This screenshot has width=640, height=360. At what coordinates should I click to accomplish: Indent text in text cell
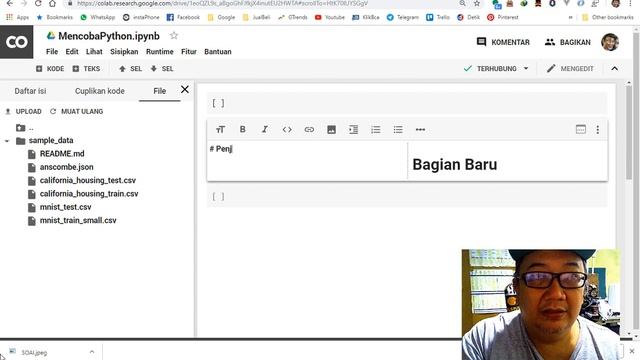pos(353,129)
